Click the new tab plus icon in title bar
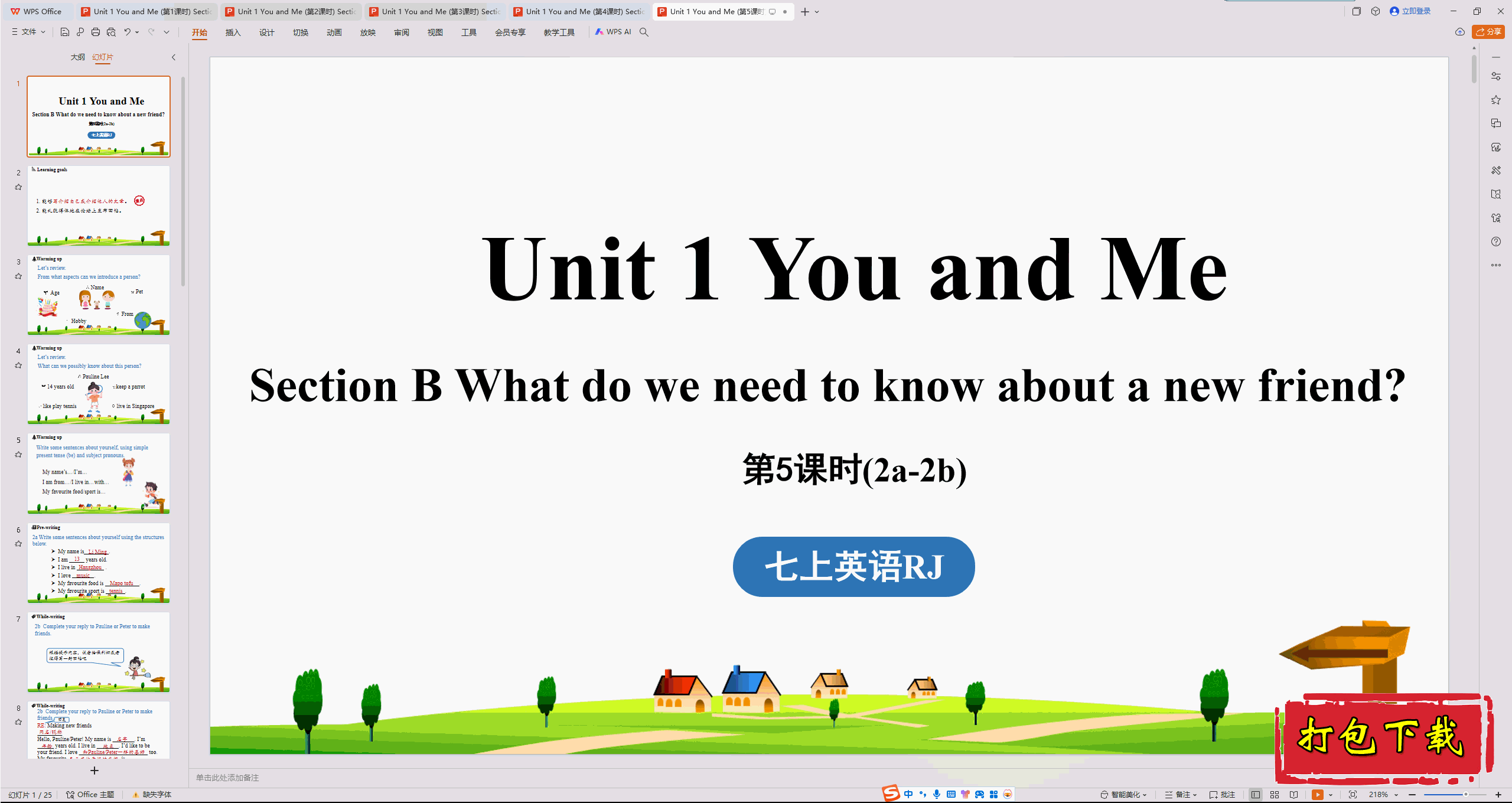Image resolution: width=1512 pixels, height=803 pixels. coord(804,12)
